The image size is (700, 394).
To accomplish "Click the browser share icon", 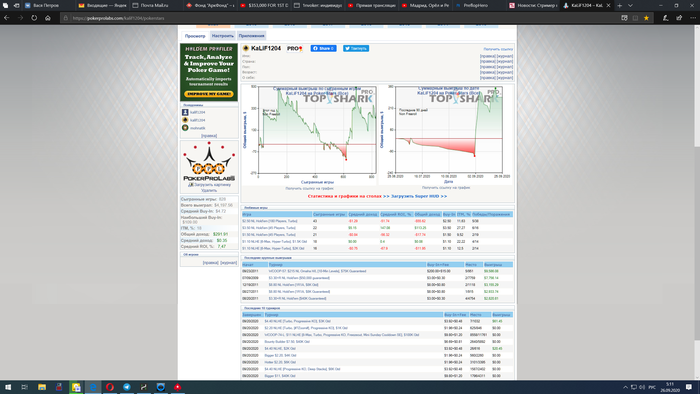I will [x=679, y=18].
